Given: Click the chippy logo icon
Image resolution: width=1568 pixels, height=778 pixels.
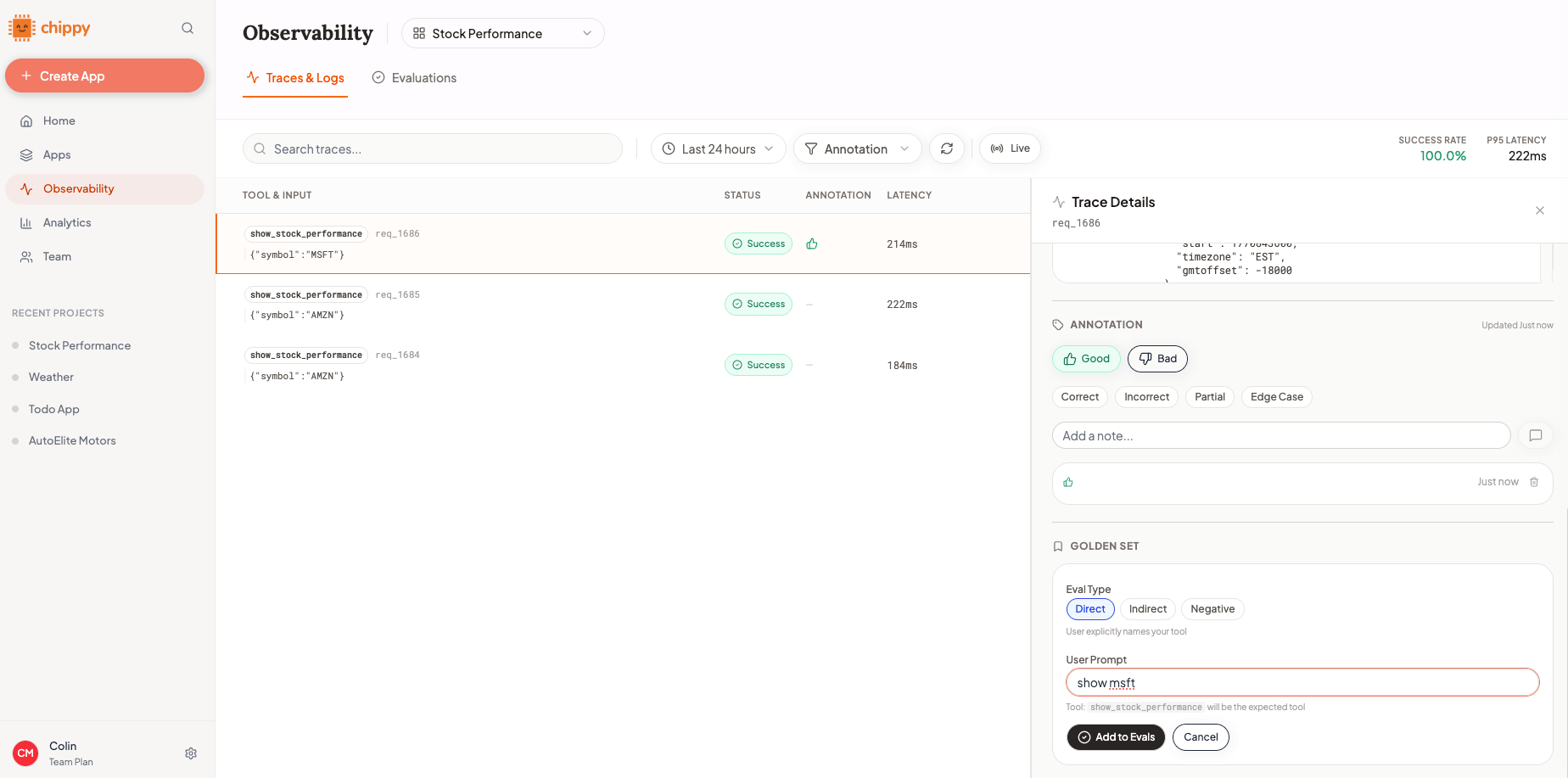Looking at the screenshot, I should (x=21, y=28).
